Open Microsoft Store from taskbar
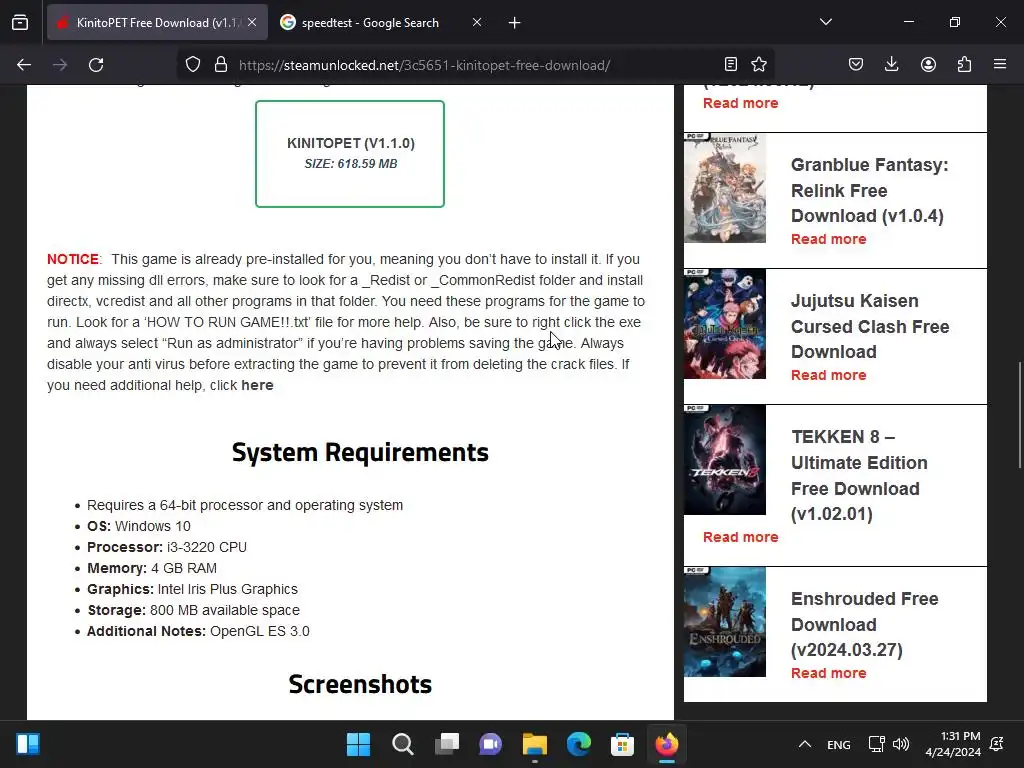This screenshot has width=1024, height=768. pos(622,744)
